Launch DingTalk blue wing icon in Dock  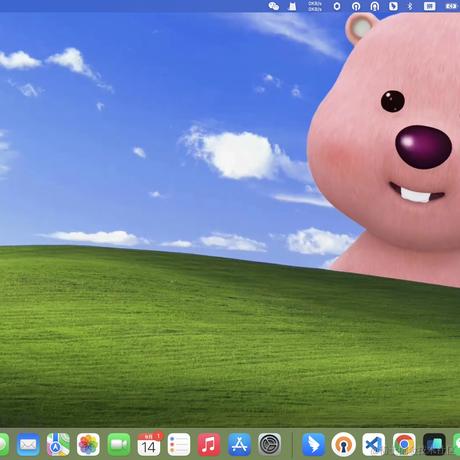click(x=313, y=444)
